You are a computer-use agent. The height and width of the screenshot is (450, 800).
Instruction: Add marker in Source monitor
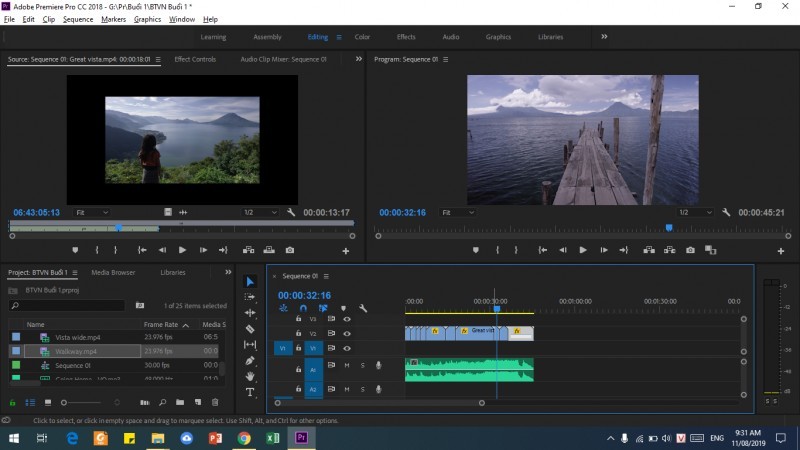point(75,250)
